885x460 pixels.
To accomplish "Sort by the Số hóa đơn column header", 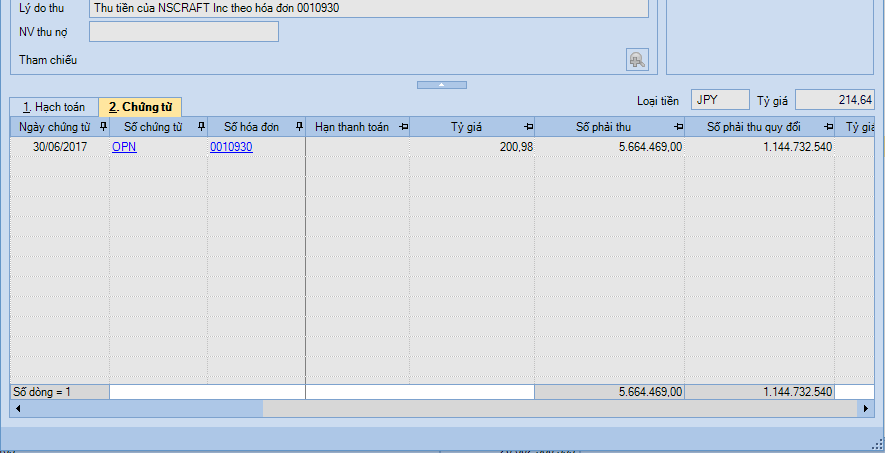I will pyautogui.click(x=251, y=127).
